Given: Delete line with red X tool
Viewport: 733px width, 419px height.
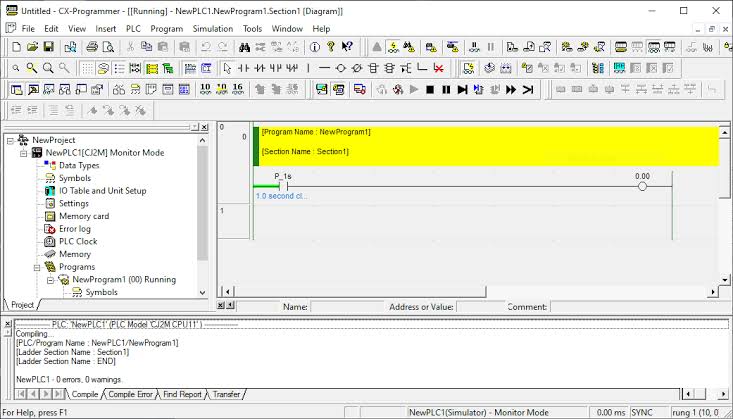Looking at the screenshot, I should point(438,68).
